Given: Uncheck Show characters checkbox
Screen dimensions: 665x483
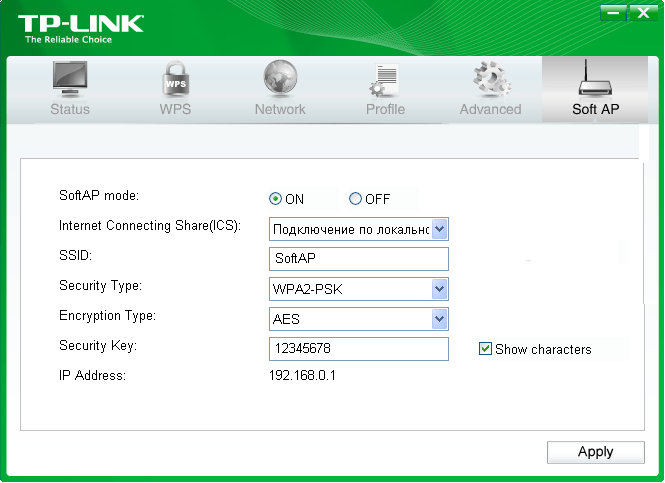Looking at the screenshot, I should pyautogui.click(x=485, y=349).
